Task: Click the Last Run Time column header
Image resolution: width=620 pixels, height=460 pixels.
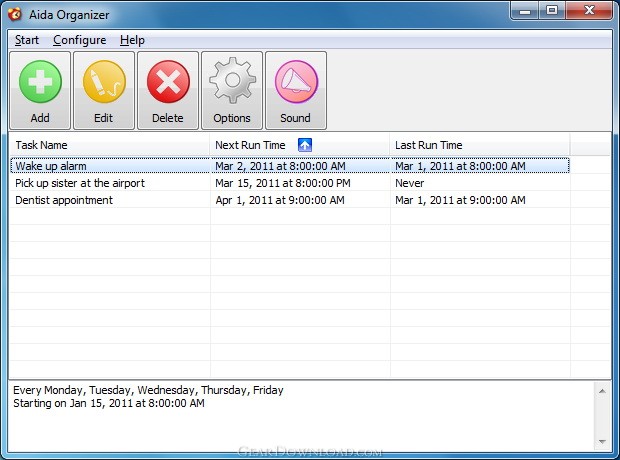Action: click(479, 145)
